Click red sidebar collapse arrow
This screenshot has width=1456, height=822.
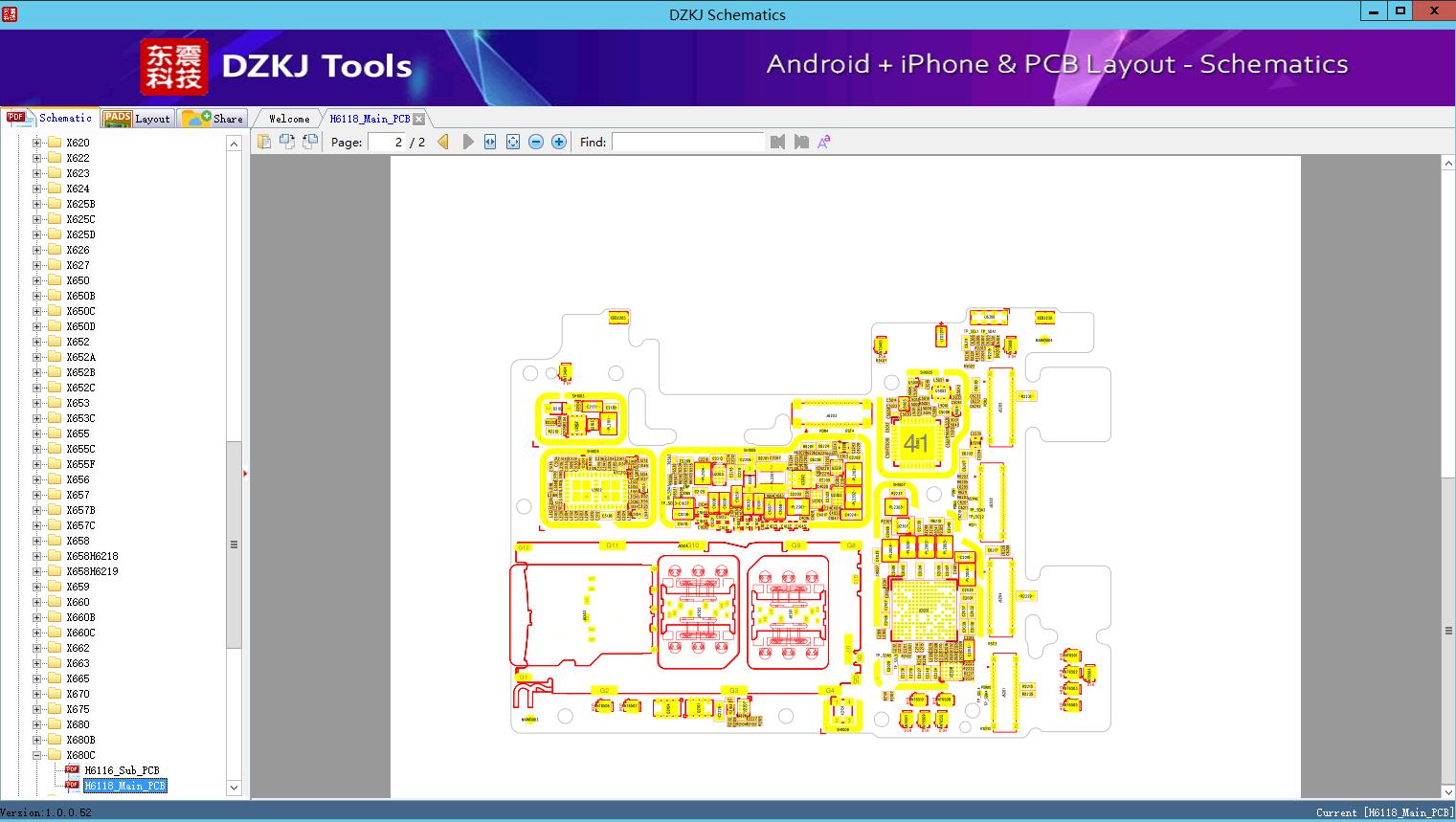pyautogui.click(x=246, y=473)
